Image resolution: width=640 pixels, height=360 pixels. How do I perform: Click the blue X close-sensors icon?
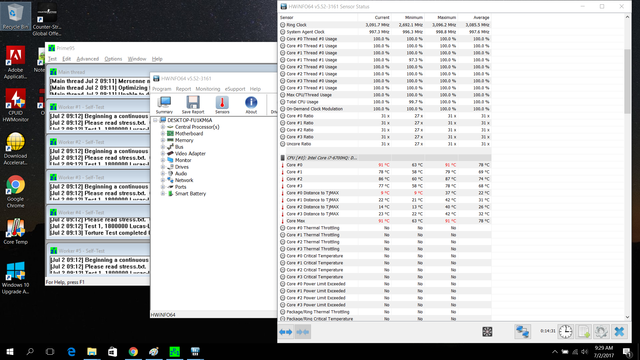pyautogui.click(x=619, y=331)
